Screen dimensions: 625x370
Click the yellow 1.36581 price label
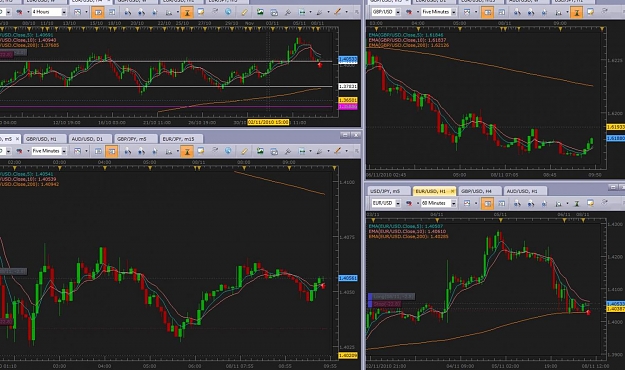coord(348,100)
